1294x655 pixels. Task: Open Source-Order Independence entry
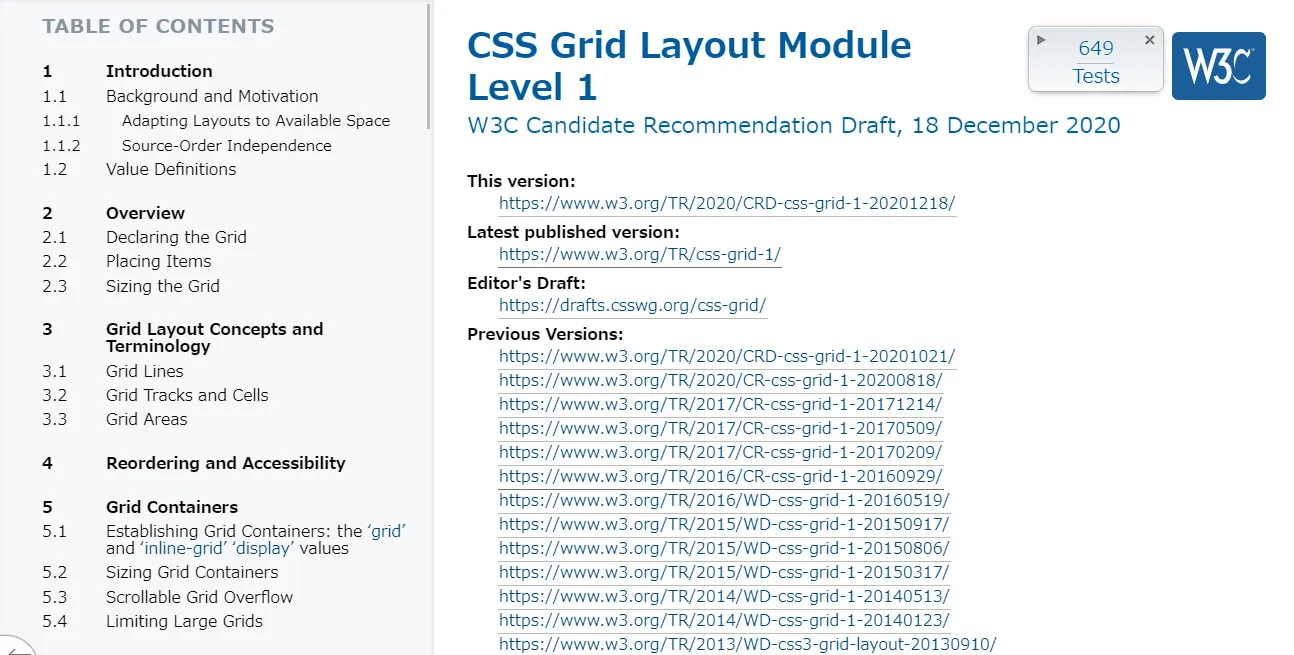(227, 145)
